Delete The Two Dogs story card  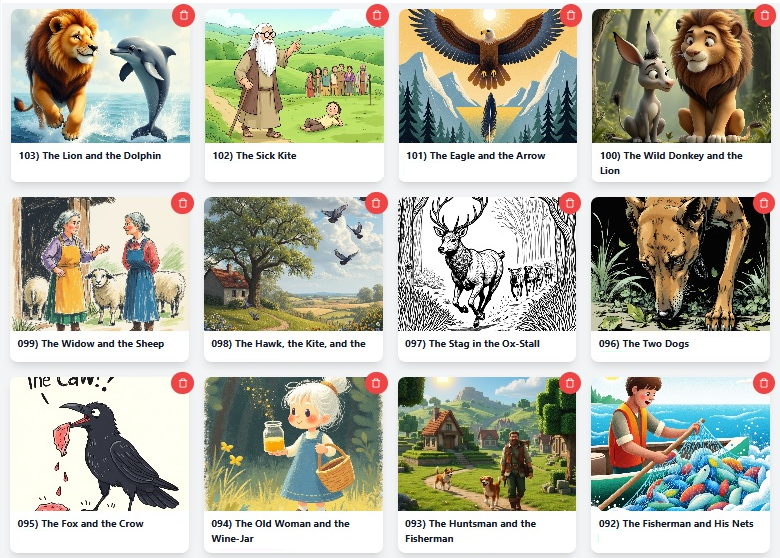pos(764,203)
